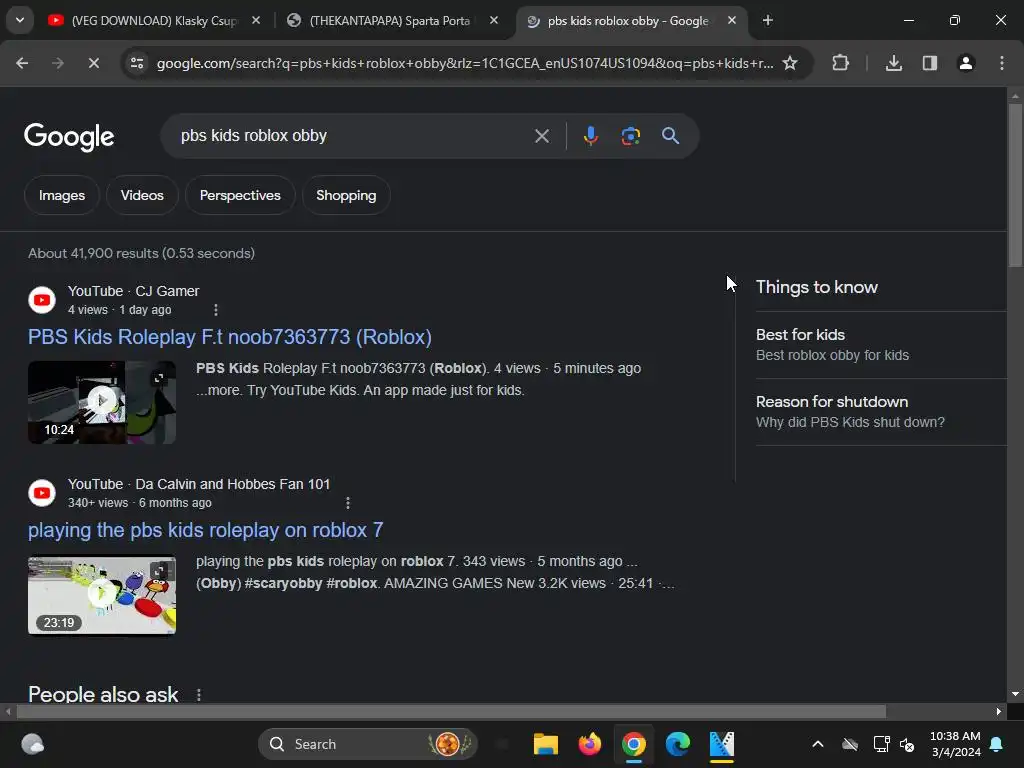This screenshot has height=768, width=1024.
Task: Open the Extensions puzzle icon
Action: (x=840, y=63)
